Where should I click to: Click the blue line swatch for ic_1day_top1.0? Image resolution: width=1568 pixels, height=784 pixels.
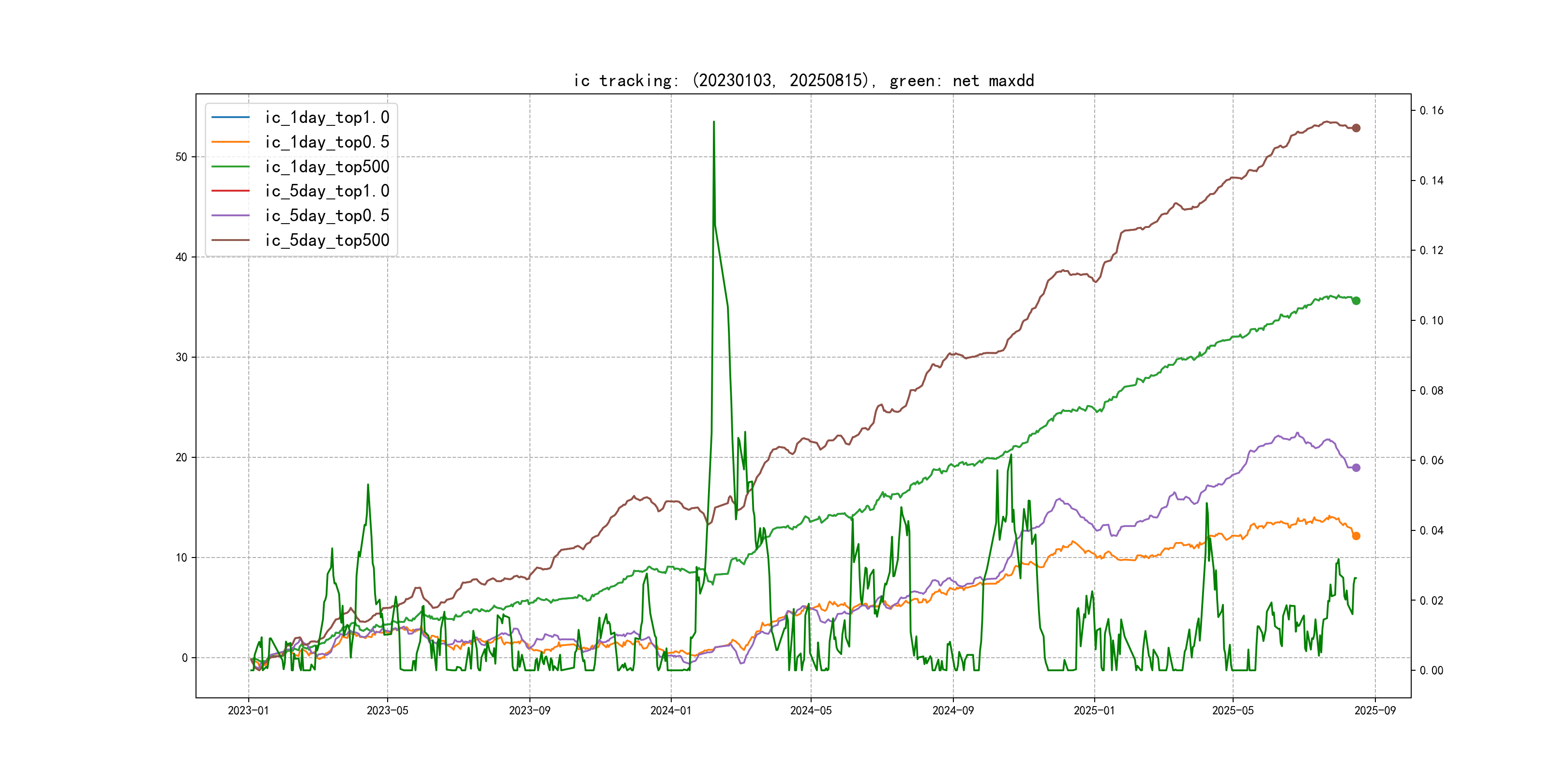click(x=230, y=117)
